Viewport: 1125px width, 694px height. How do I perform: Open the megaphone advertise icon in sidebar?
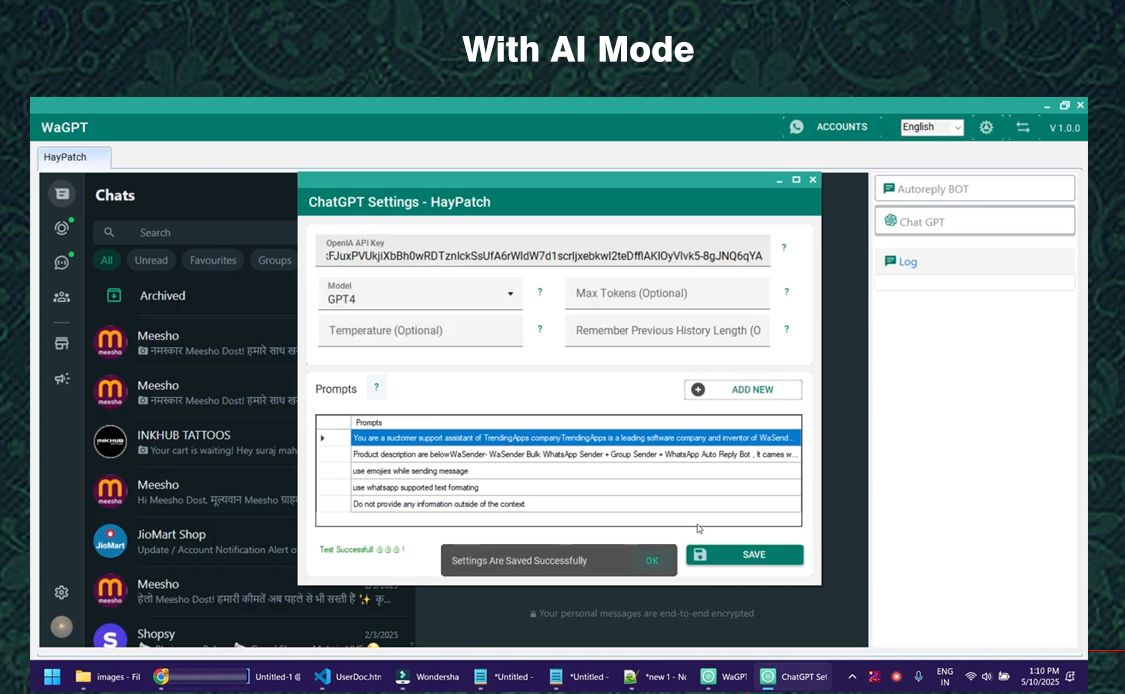pyautogui.click(x=62, y=378)
